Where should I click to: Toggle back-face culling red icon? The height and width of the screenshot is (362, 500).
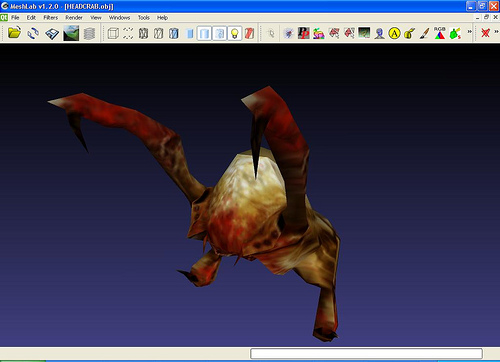point(249,33)
